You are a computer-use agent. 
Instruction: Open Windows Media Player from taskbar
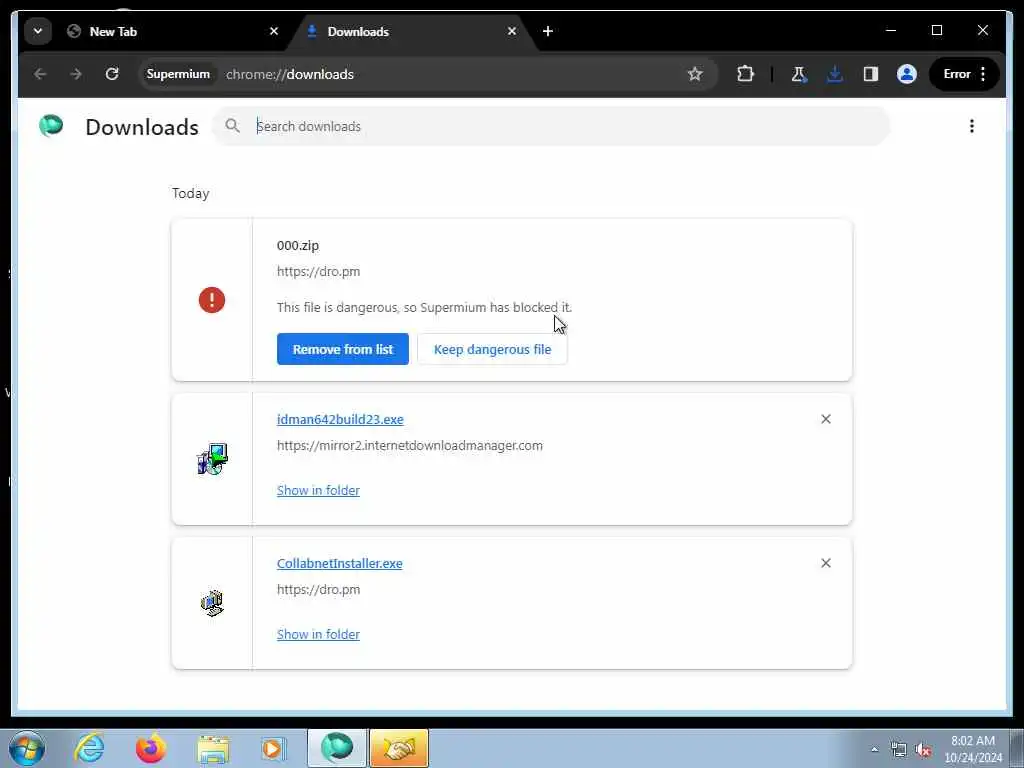tap(273, 749)
